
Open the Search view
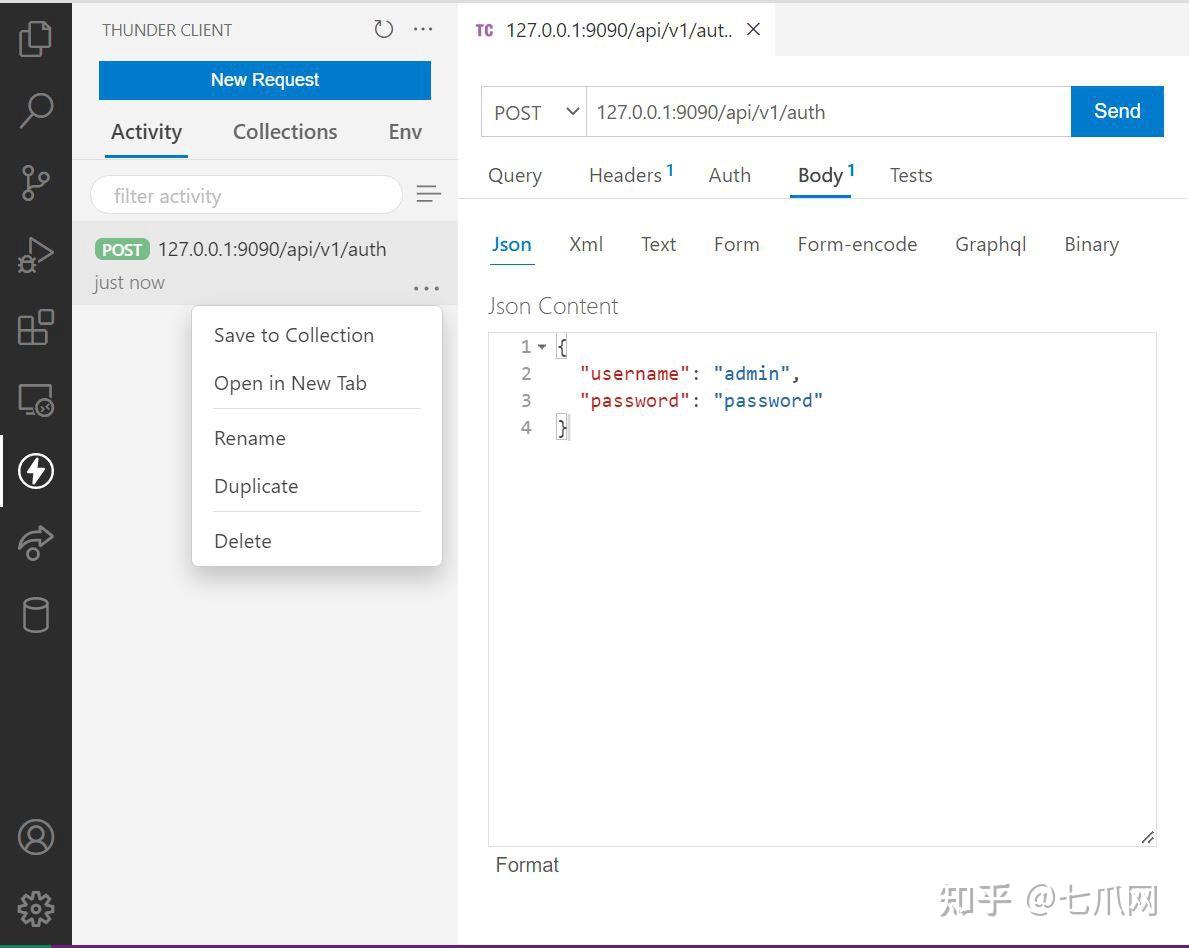pyautogui.click(x=36, y=110)
